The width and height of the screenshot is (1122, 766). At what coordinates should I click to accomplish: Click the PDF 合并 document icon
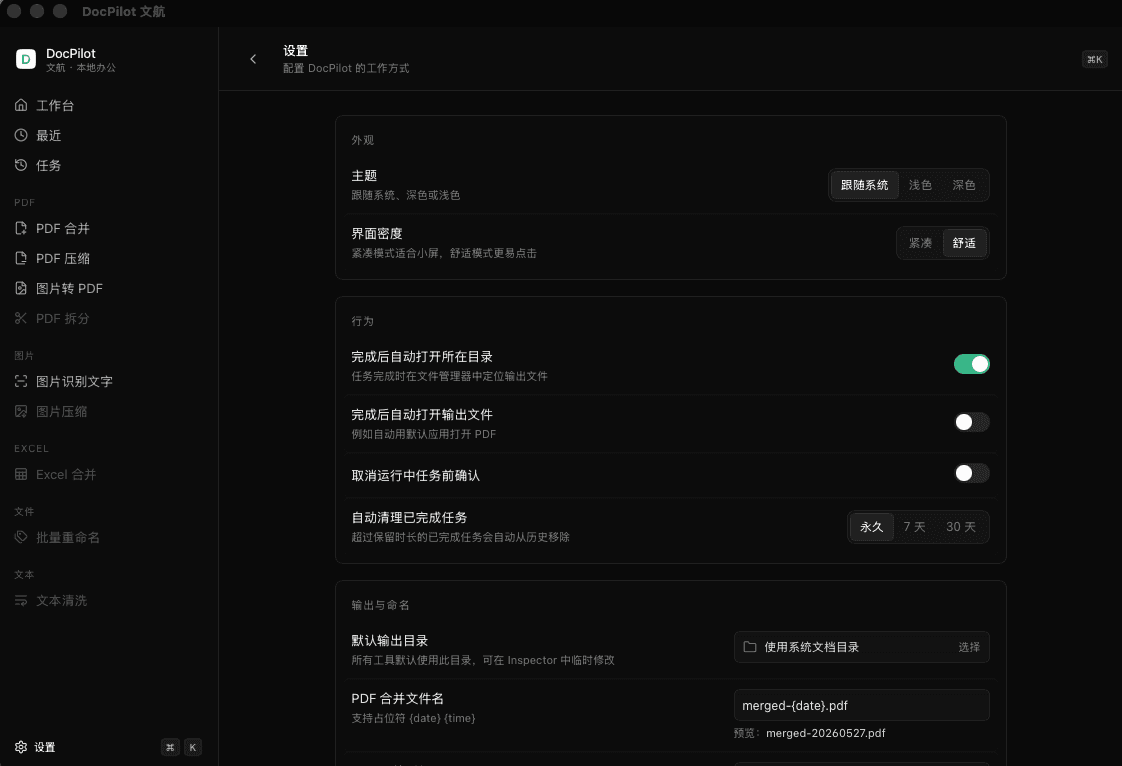[21, 228]
